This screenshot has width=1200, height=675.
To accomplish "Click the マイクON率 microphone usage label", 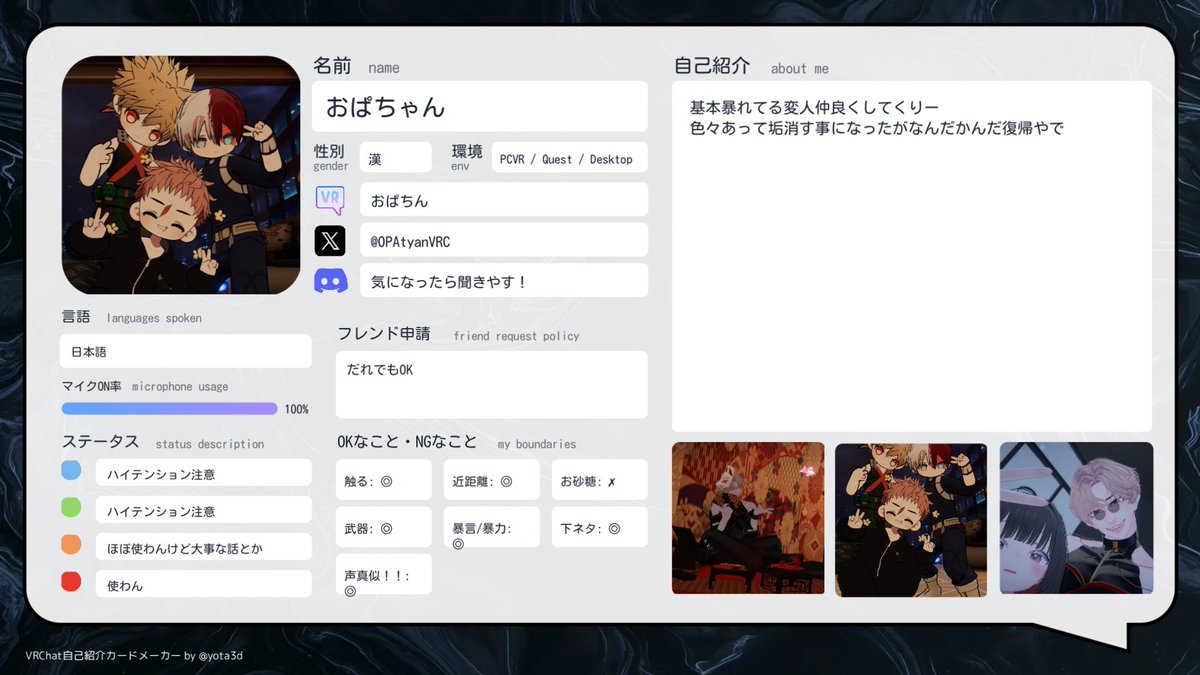I will [x=145, y=386].
